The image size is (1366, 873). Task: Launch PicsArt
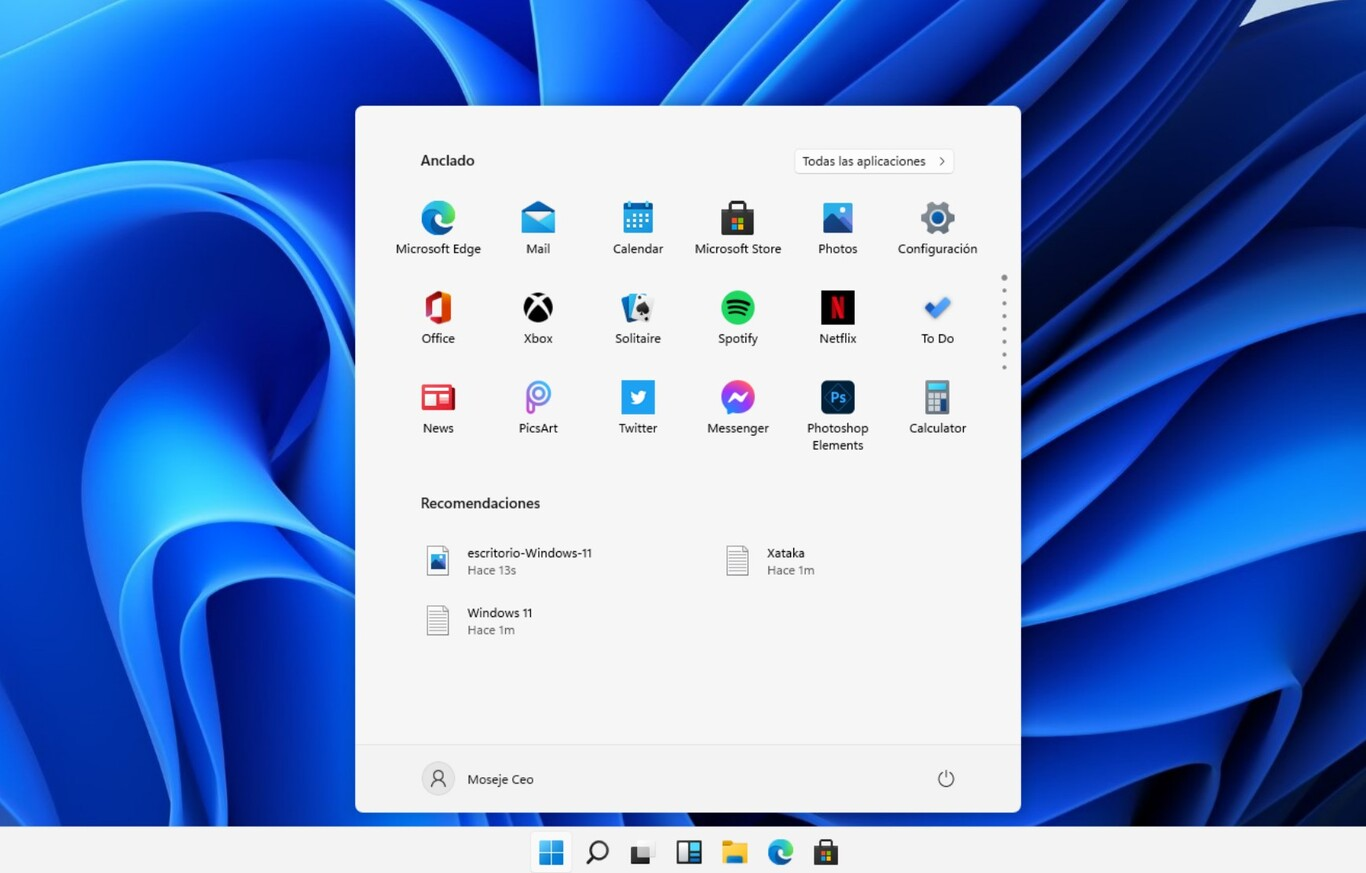point(538,408)
